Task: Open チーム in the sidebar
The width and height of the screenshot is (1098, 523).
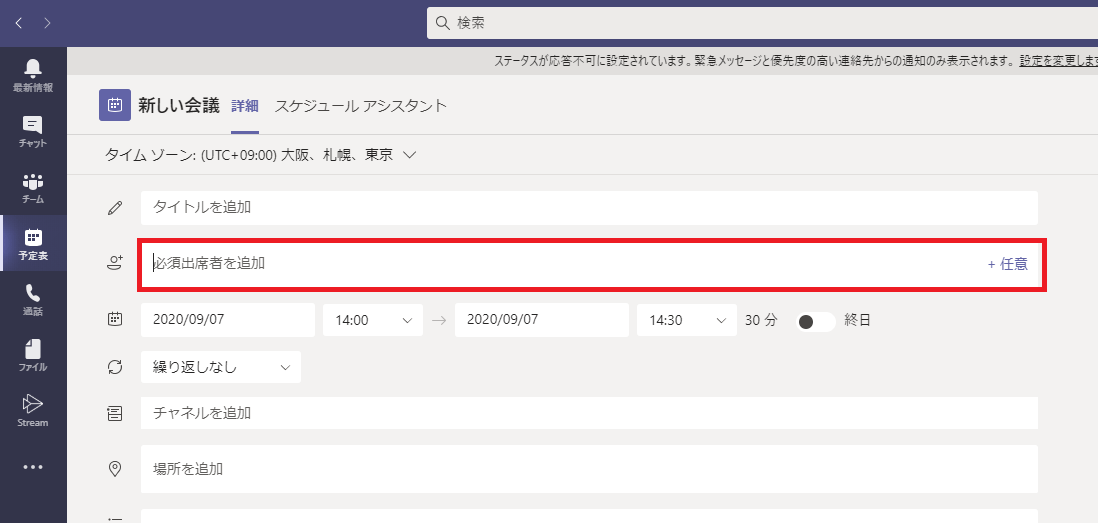Action: (x=33, y=187)
